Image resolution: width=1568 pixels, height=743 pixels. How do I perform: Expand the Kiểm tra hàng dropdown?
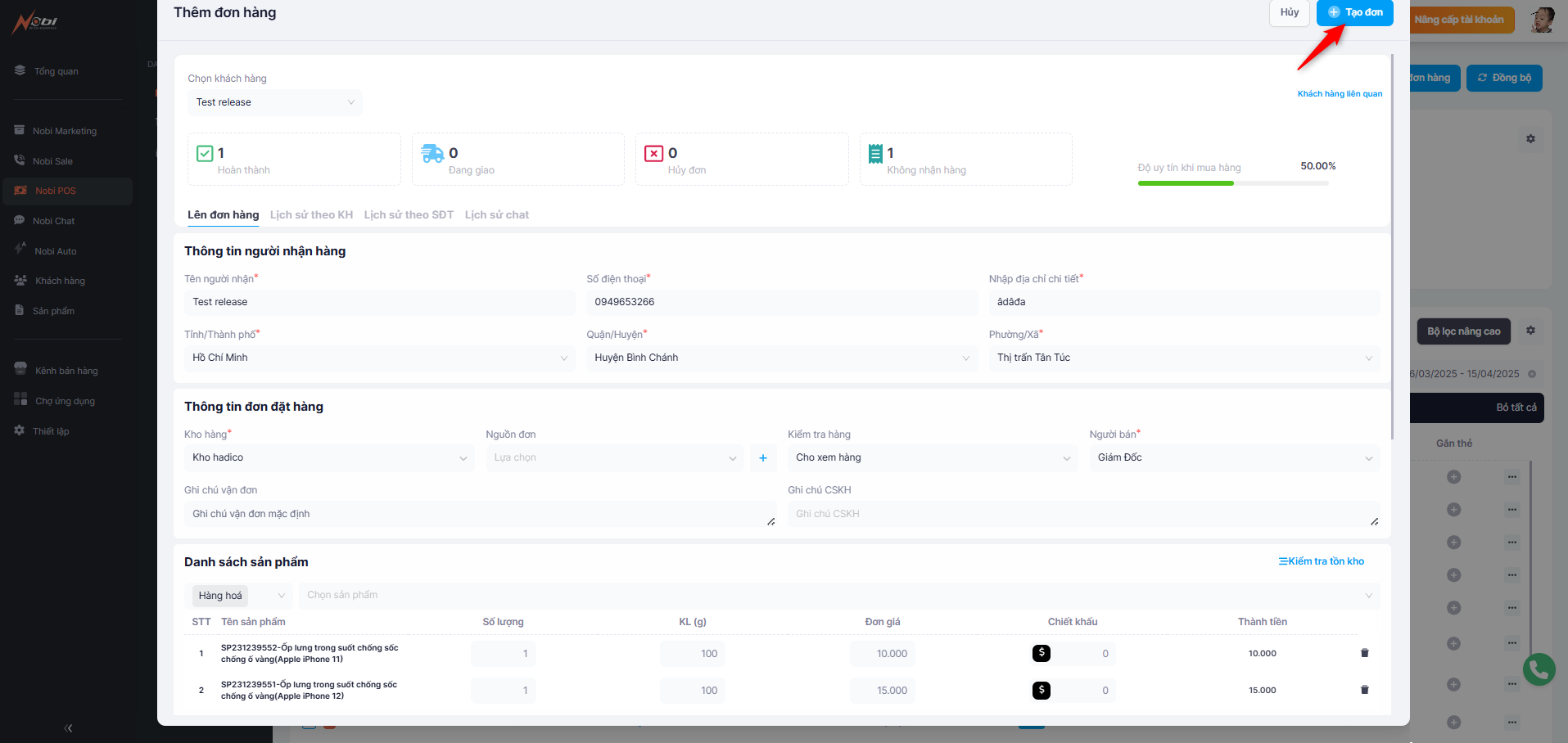tap(932, 458)
